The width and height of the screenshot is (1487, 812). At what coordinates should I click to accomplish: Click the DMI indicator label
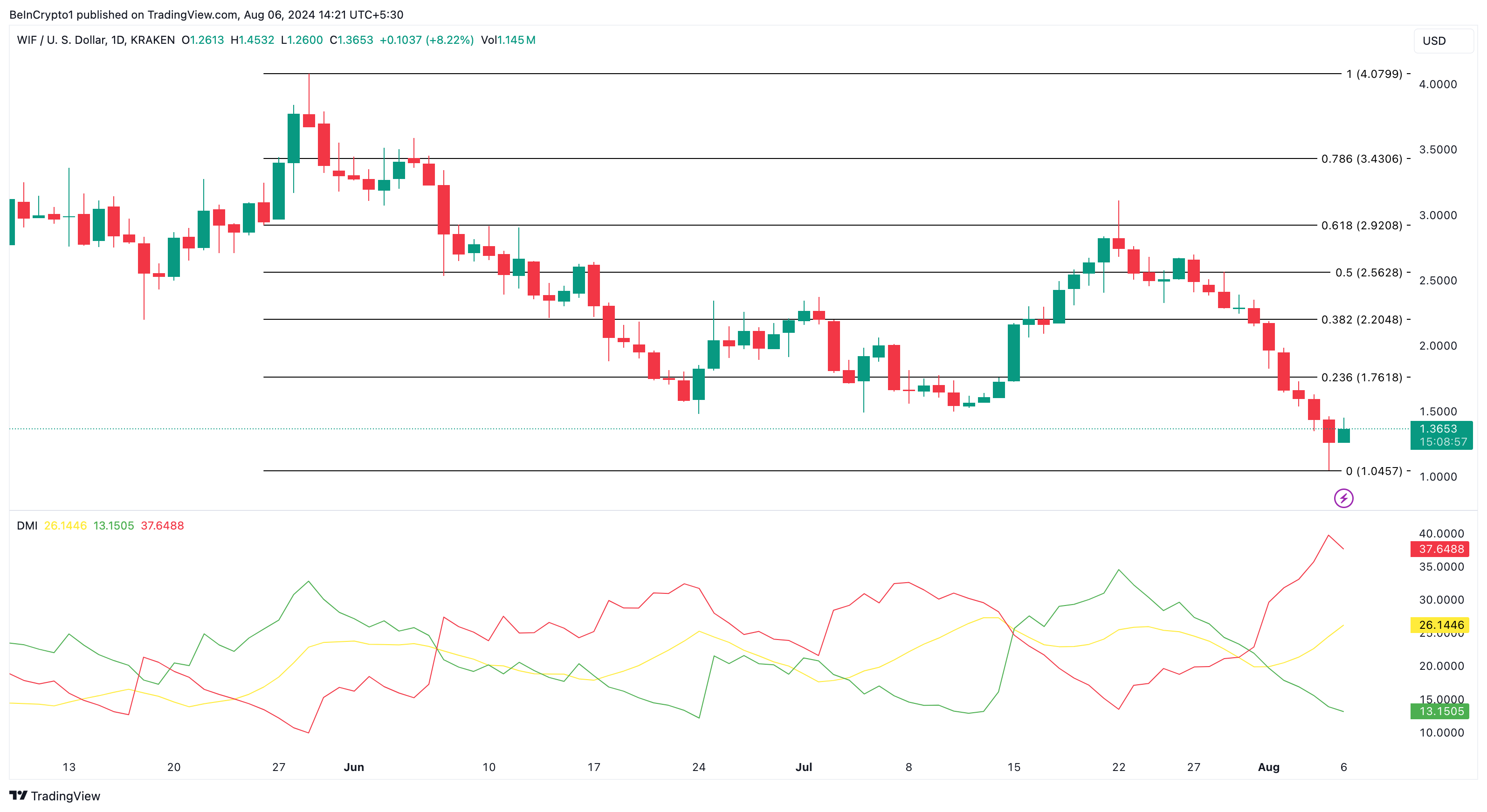pyautogui.click(x=27, y=526)
